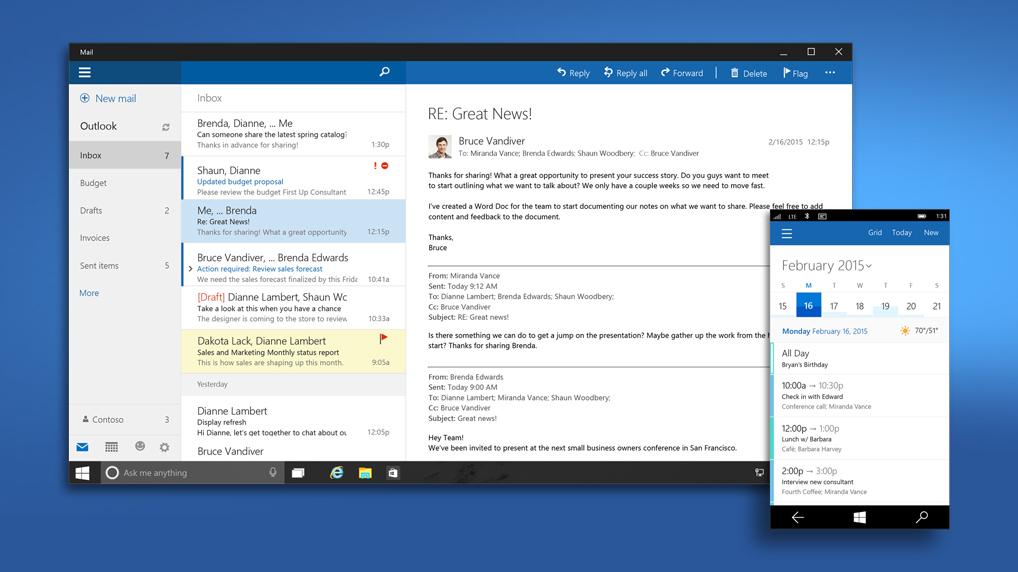The height and width of the screenshot is (572, 1018).
Task: Click the Inbox header in message list
Action: tap(210, 98)
